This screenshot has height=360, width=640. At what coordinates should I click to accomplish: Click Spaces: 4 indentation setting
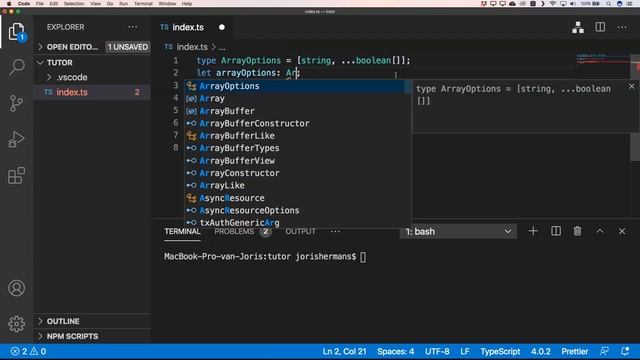[396, 351]
